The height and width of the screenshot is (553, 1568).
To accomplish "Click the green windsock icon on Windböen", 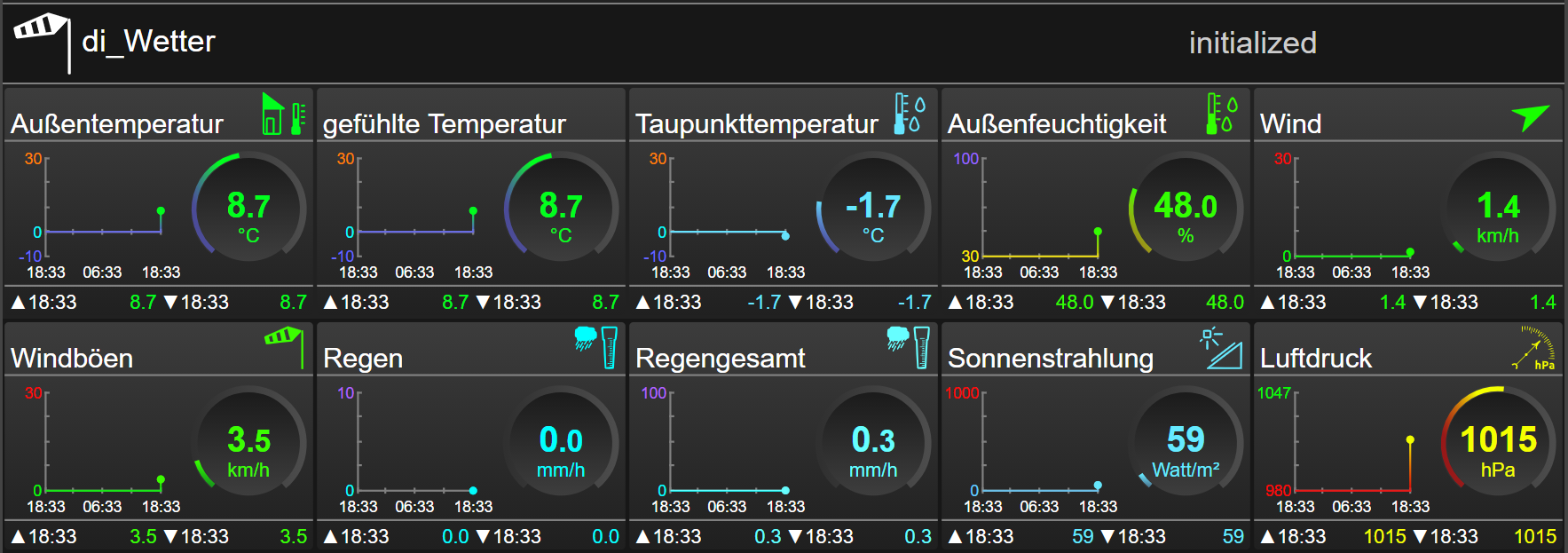I will click(285, 346).
